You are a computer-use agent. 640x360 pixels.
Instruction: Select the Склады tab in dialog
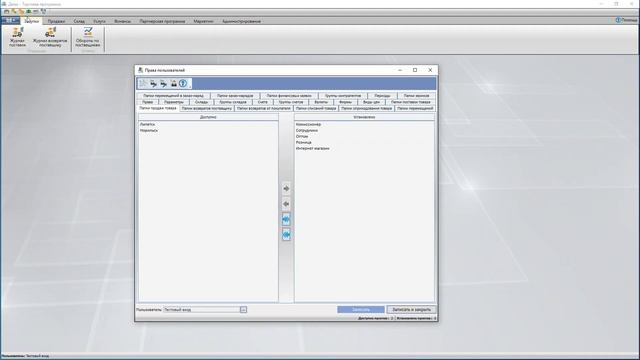201,102
